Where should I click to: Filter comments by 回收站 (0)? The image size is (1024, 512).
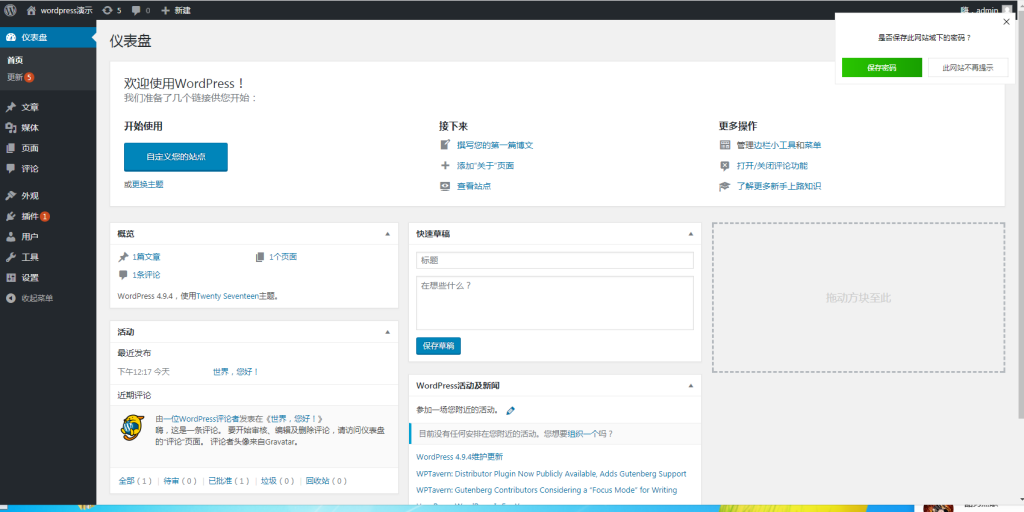(x=326, y=481)
